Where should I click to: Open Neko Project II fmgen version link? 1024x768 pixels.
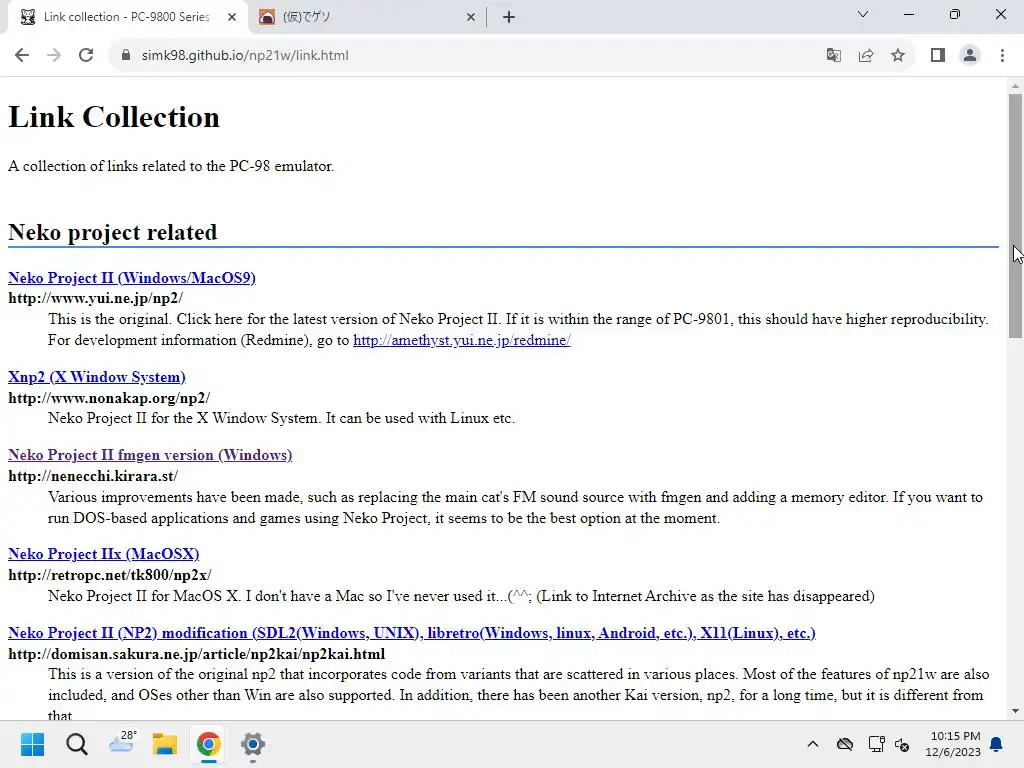coord(150,455)
